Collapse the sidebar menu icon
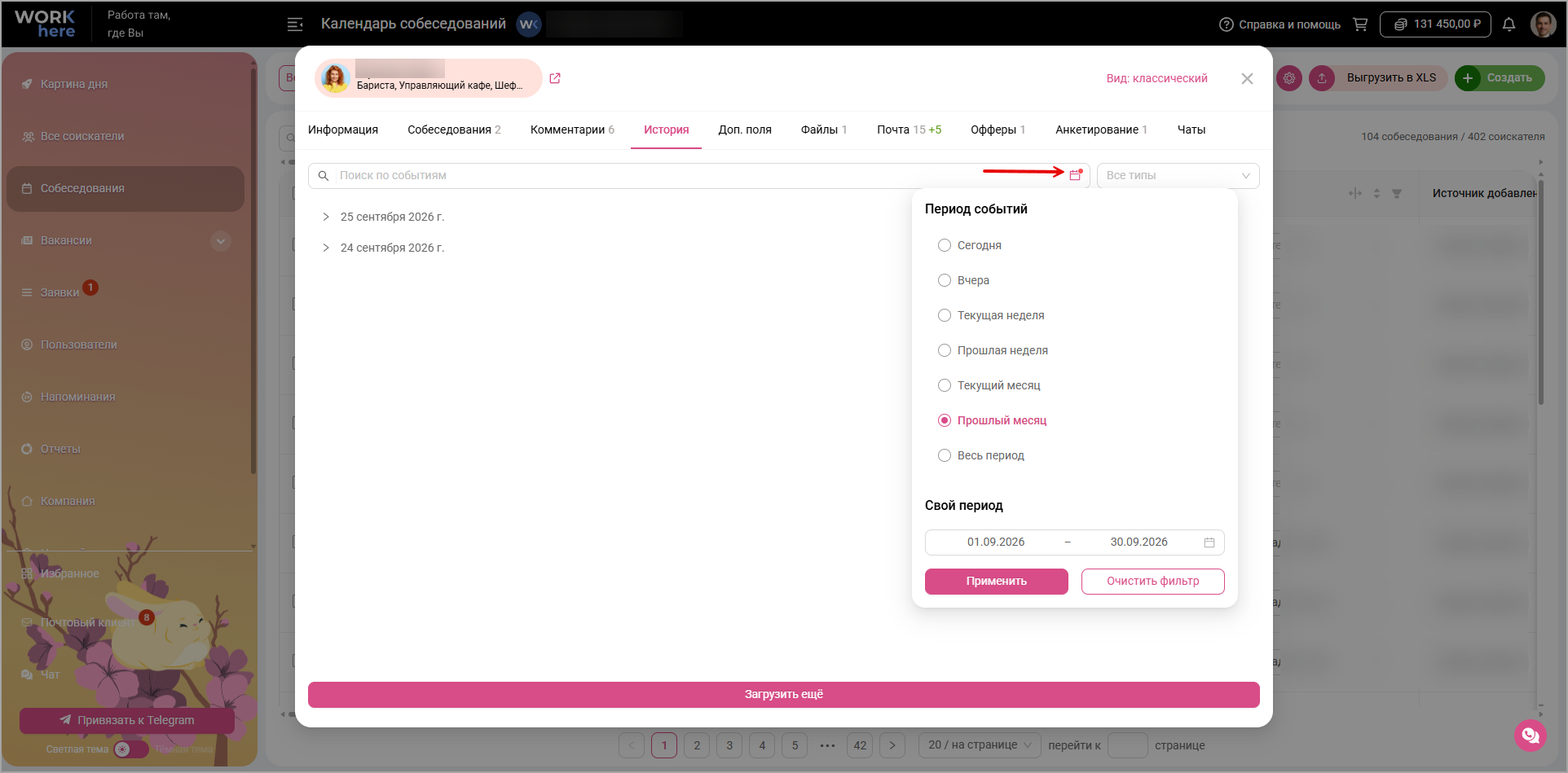 tap(295, 24)
